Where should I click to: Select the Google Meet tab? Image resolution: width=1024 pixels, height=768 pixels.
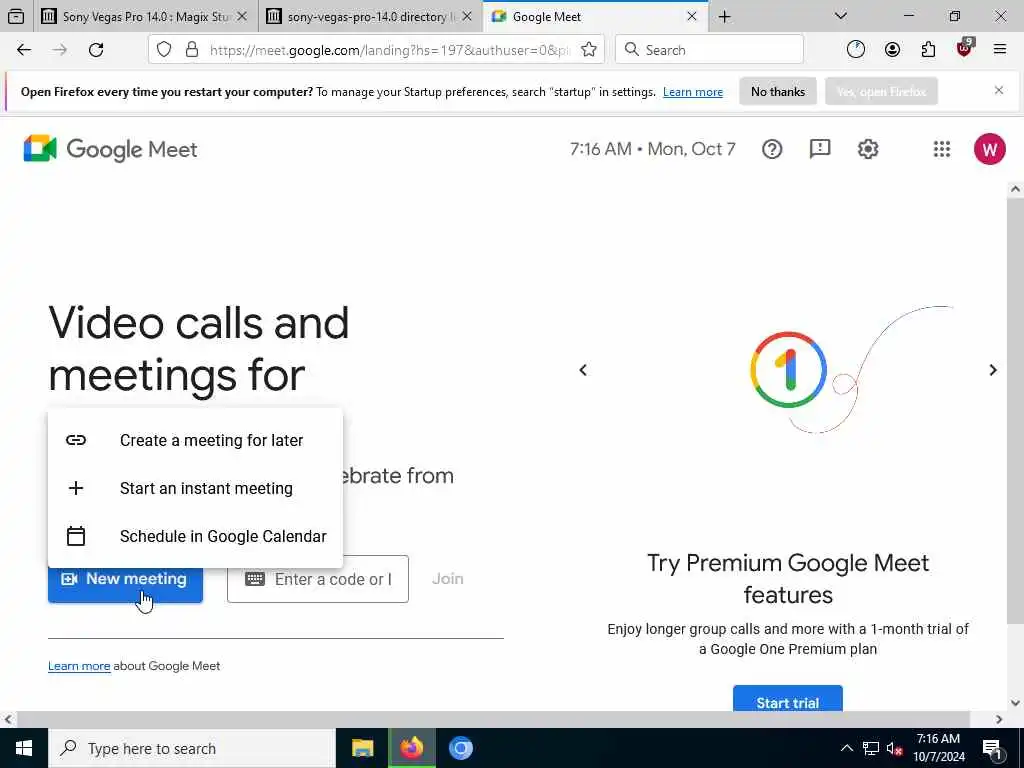[595, 16]
